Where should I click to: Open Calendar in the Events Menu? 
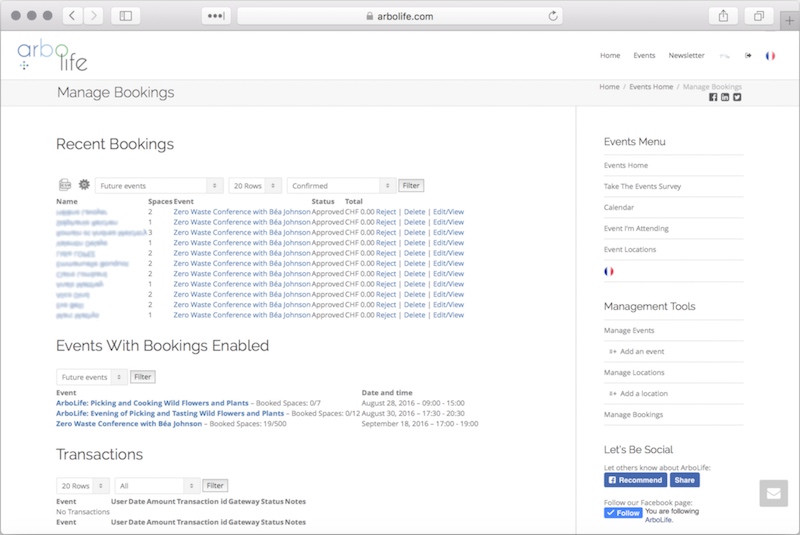pos(619,207)
